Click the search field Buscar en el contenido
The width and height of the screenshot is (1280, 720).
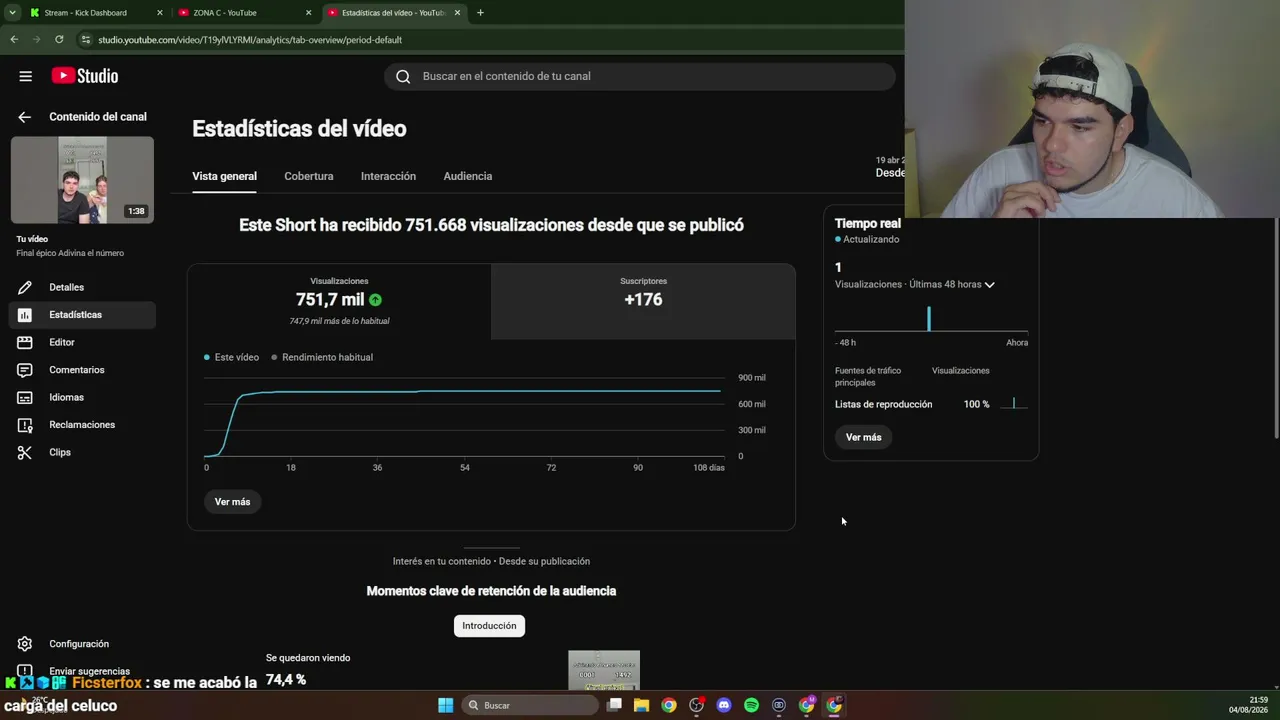click(x=640, y=76)
